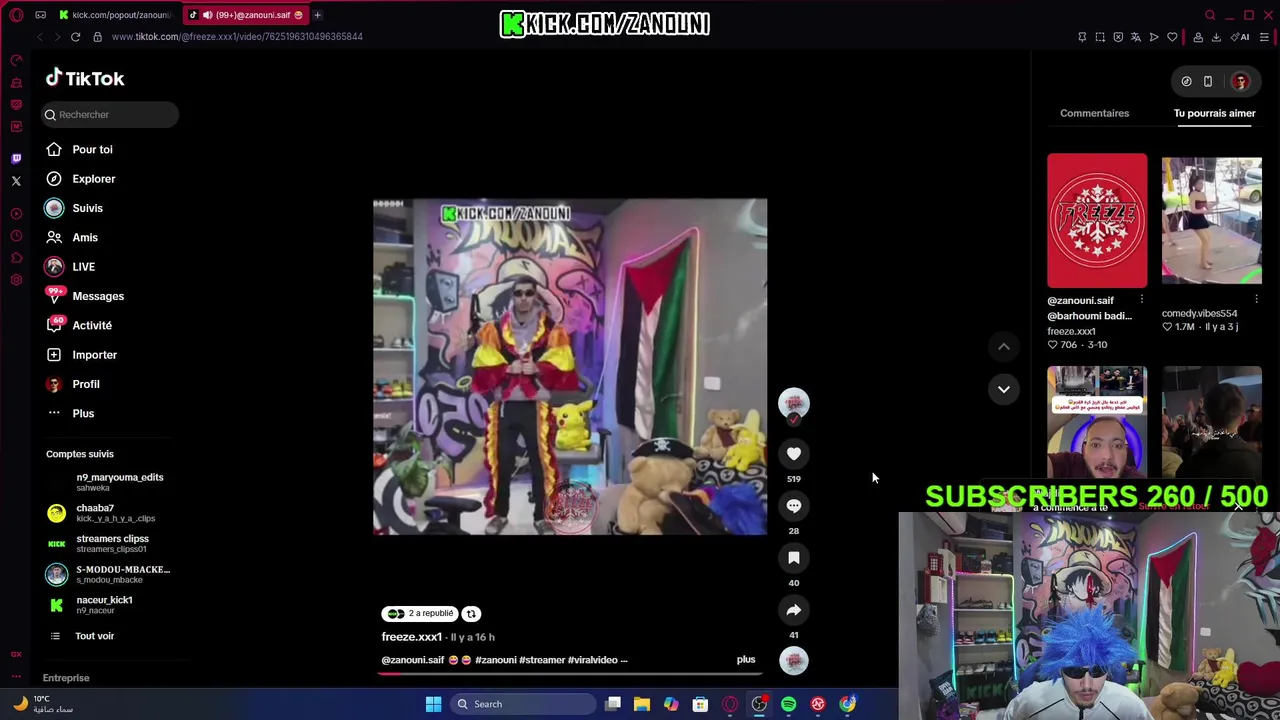The height and width of the screenshot is (720, 1280).
Task: Click the Rechercher search field
Action: coord(110,114)
